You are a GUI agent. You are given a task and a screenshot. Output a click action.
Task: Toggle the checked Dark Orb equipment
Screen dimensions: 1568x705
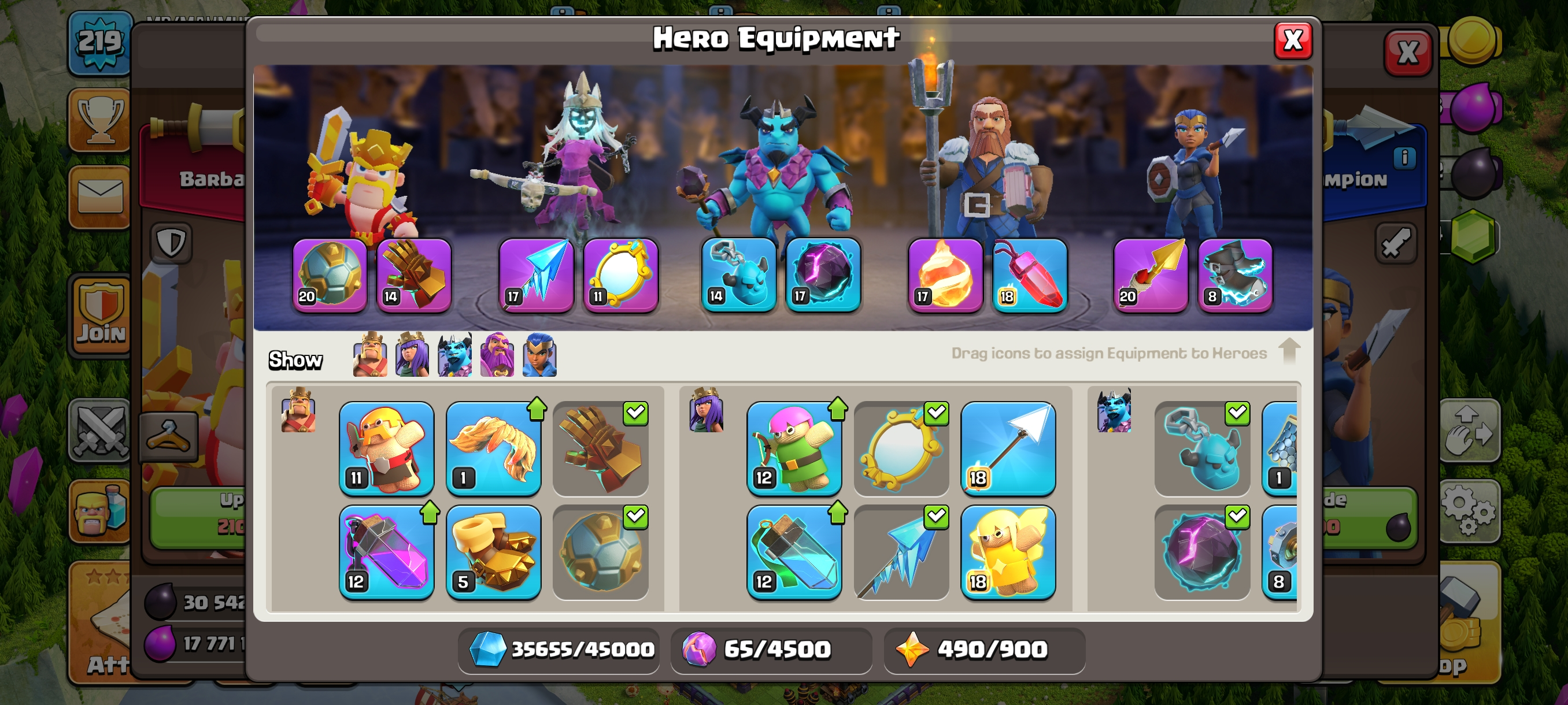click(x=1202, y=552)
